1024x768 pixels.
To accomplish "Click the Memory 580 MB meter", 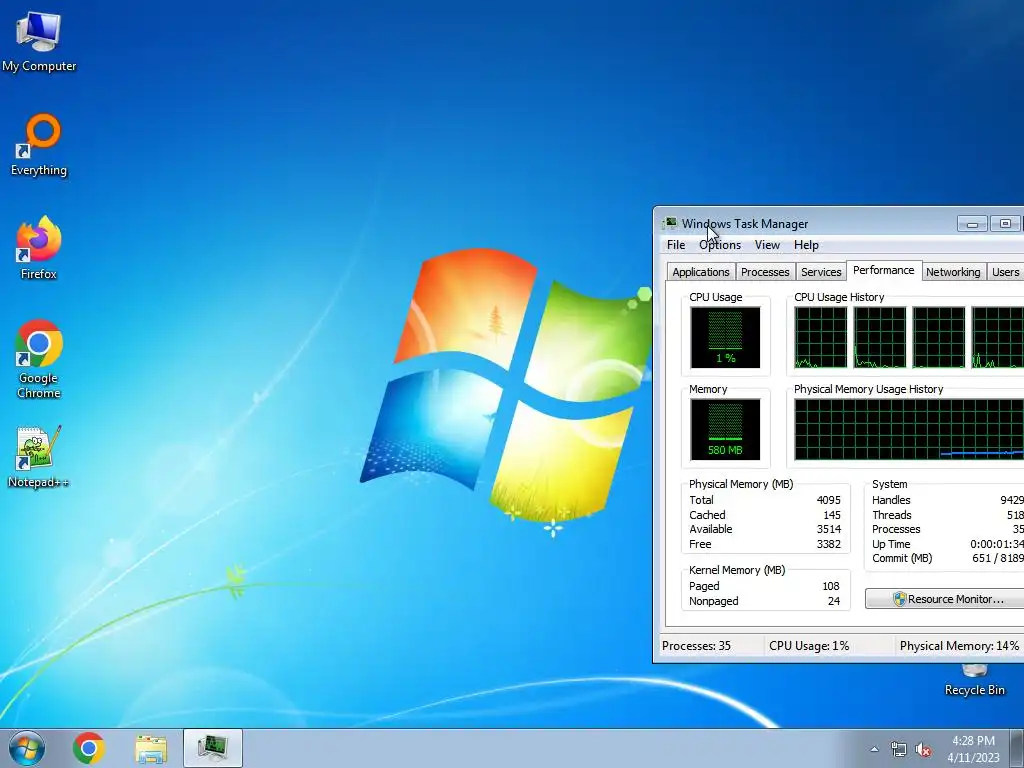I will point(725,430).
